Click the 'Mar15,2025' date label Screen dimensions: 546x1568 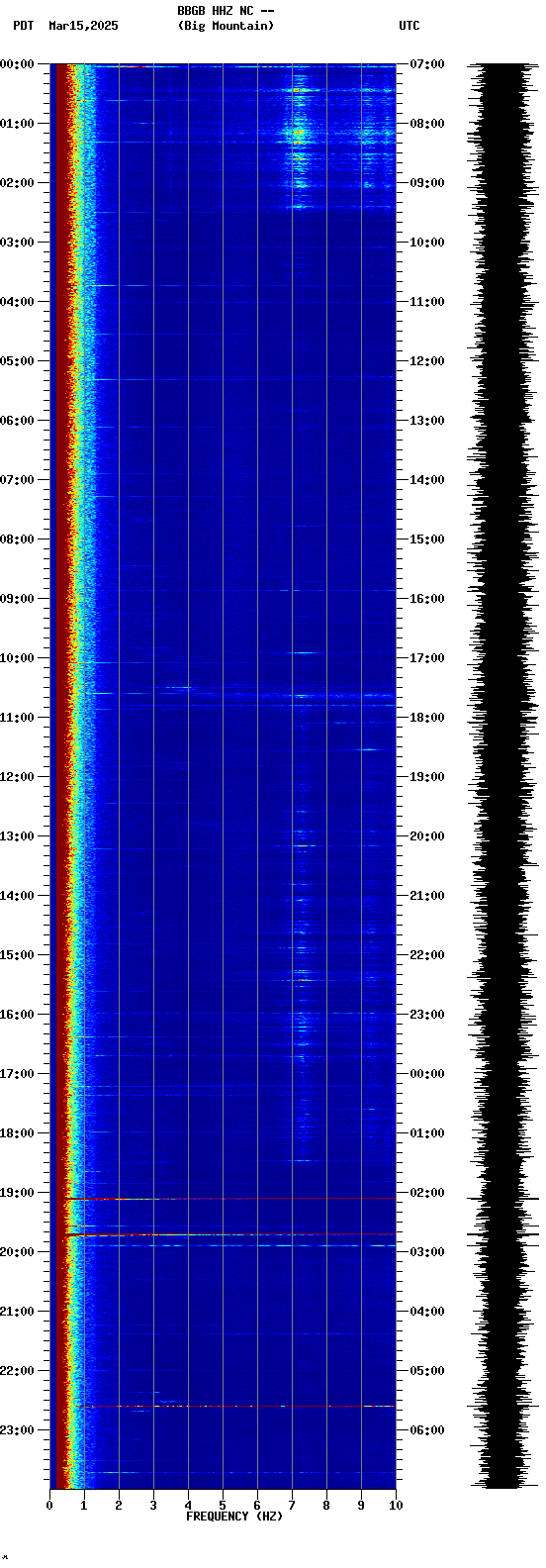pyautogui.click(x=83, y=26)
